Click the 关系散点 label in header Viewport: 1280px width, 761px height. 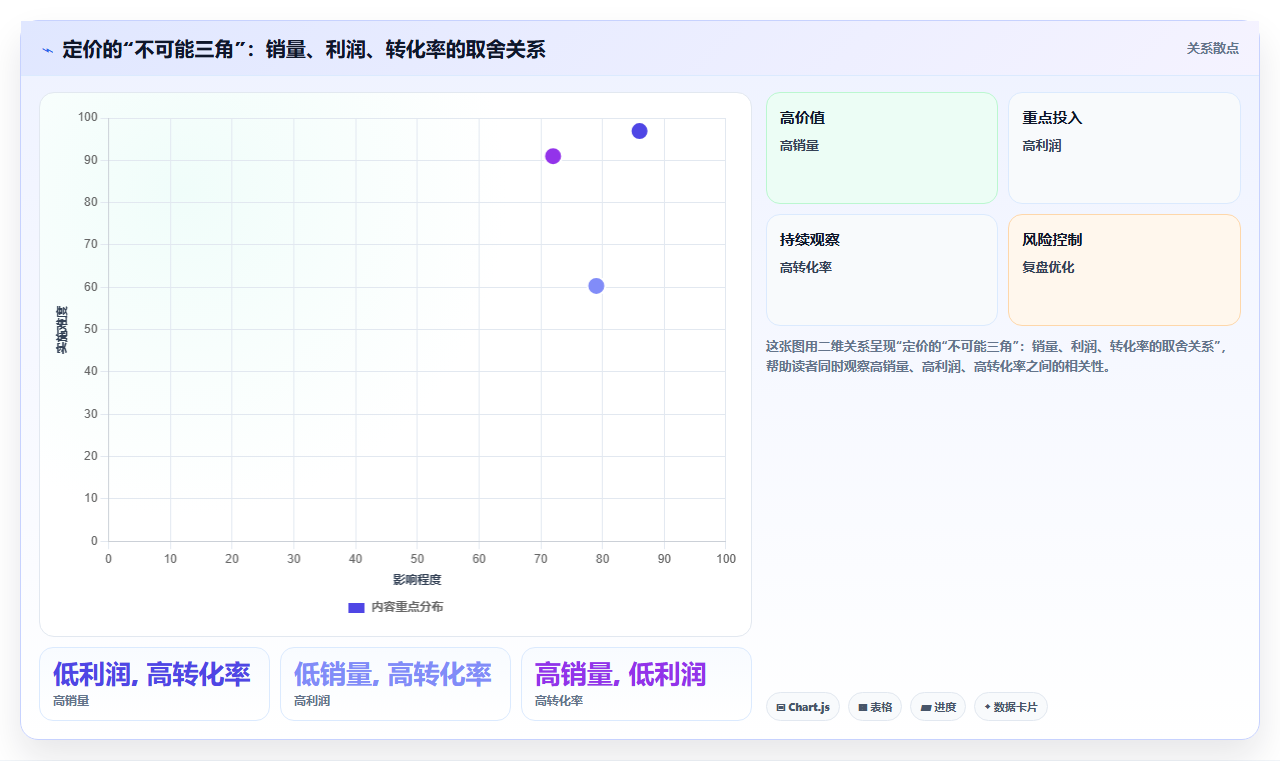tap(1213, 48)
